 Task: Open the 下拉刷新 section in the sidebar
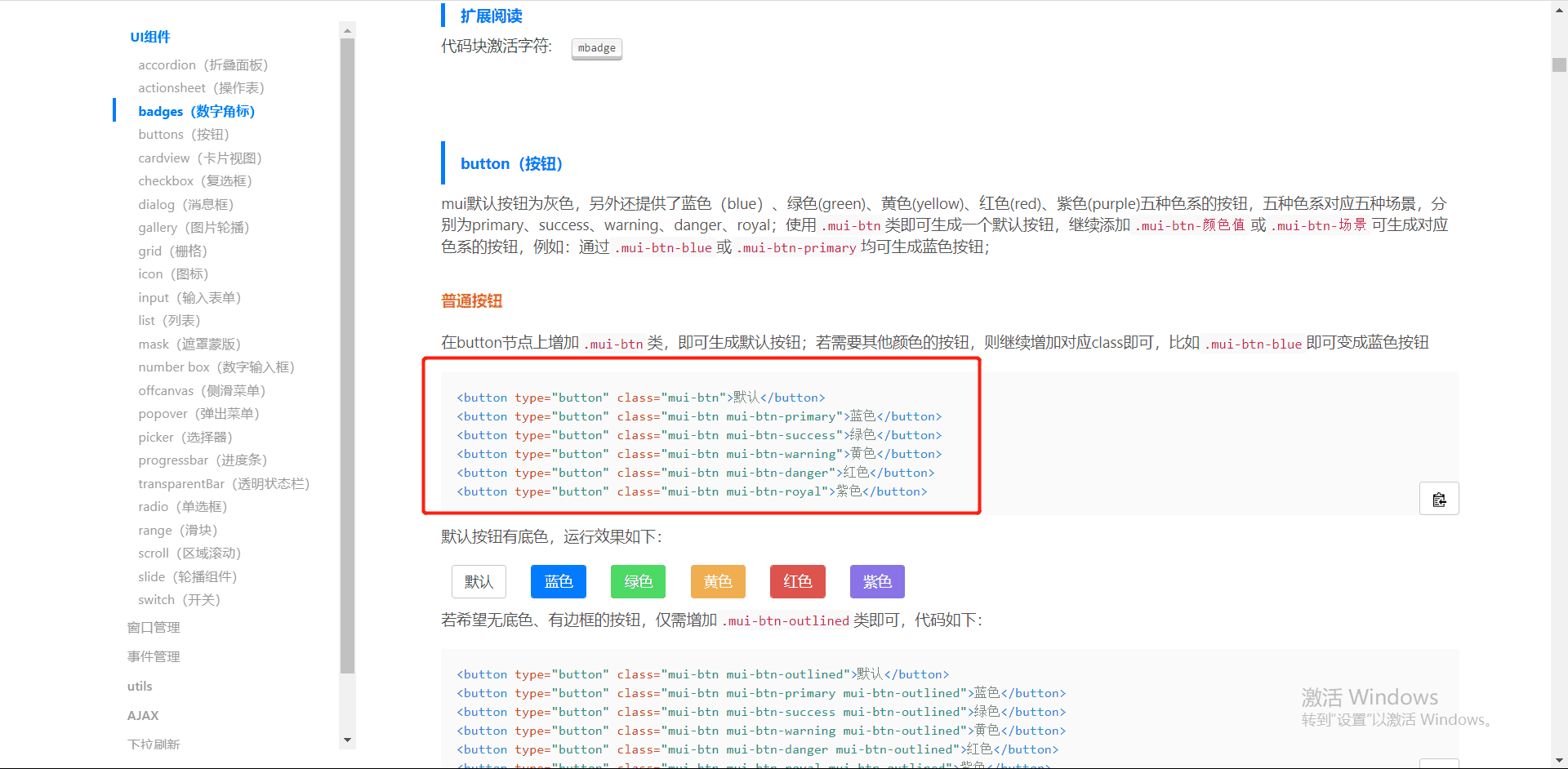tap(154, 744)
